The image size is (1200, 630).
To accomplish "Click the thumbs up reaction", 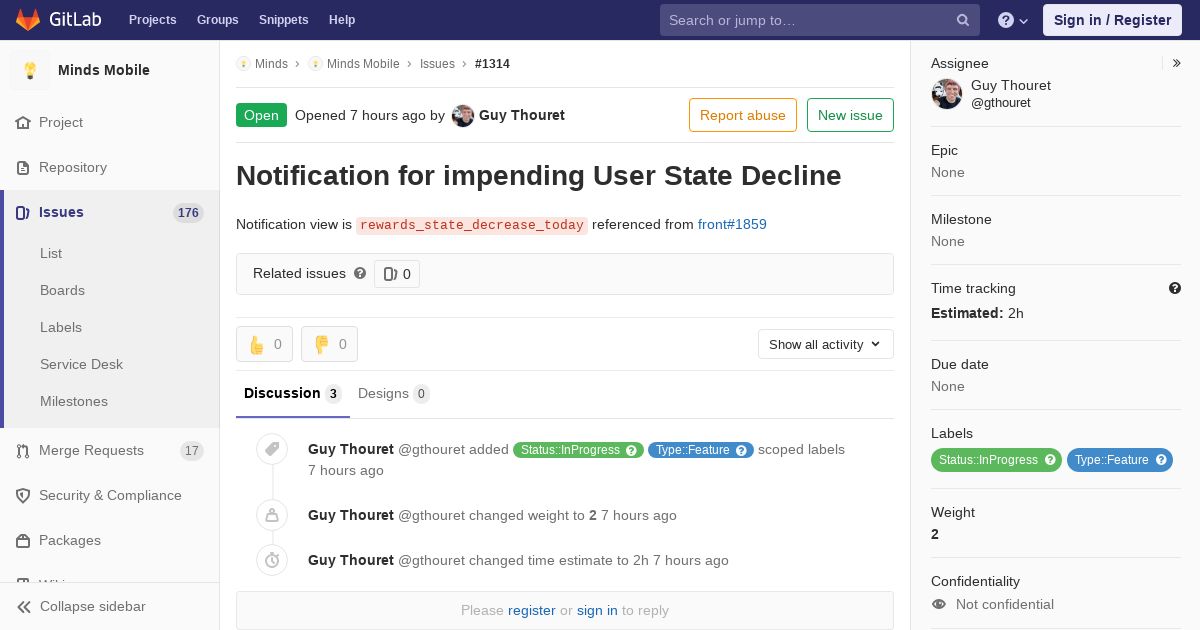I will (x=264, y=344).
